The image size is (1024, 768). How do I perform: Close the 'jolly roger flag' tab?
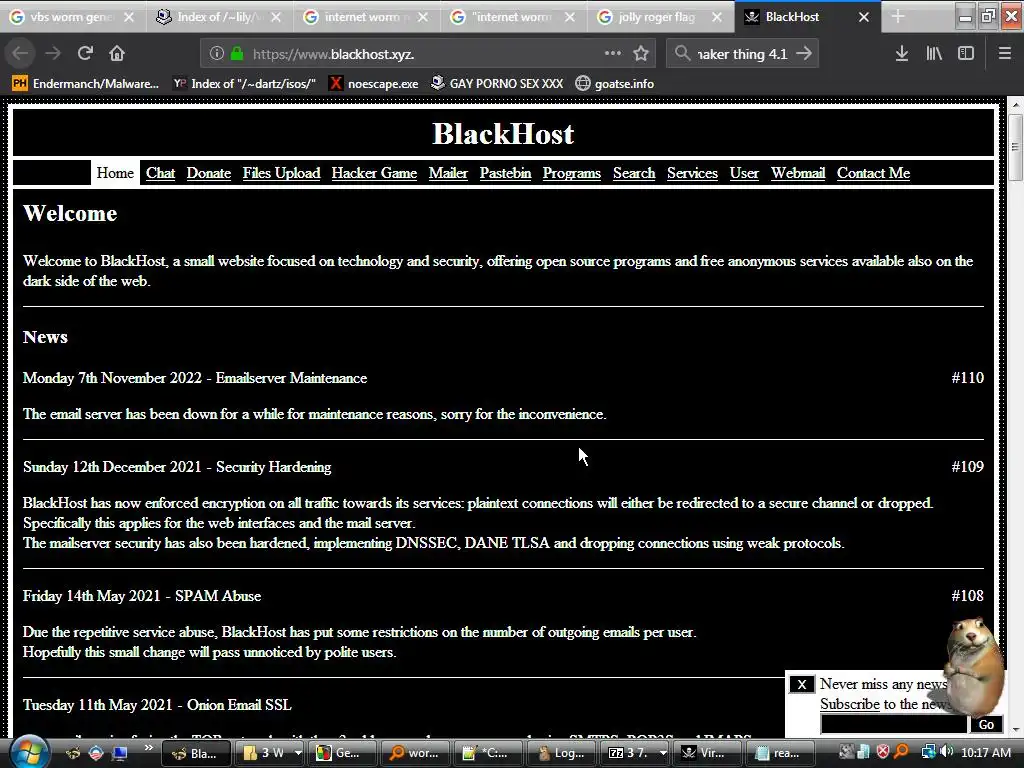click(717, 17)
